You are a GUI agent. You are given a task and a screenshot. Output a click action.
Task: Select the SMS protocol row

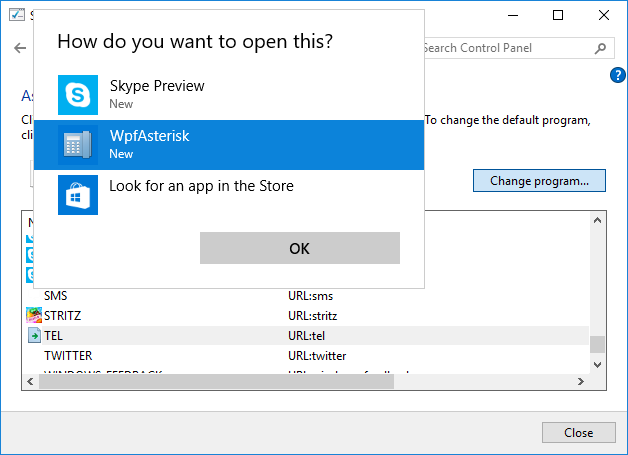307,296
